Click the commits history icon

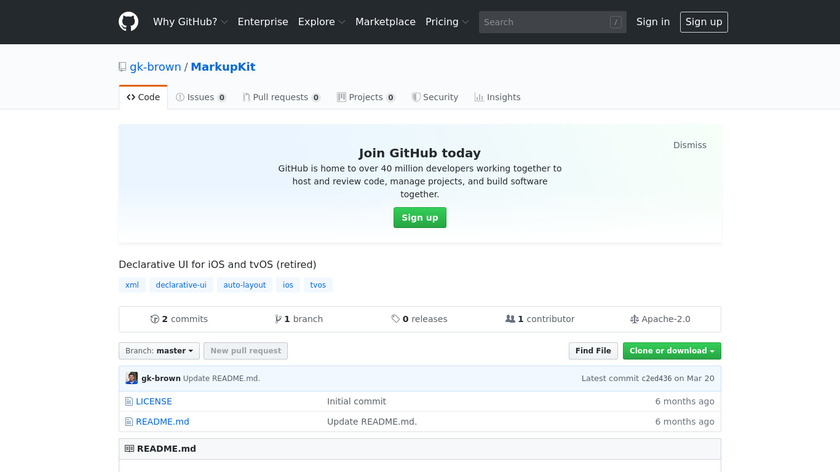coord(155,319)
